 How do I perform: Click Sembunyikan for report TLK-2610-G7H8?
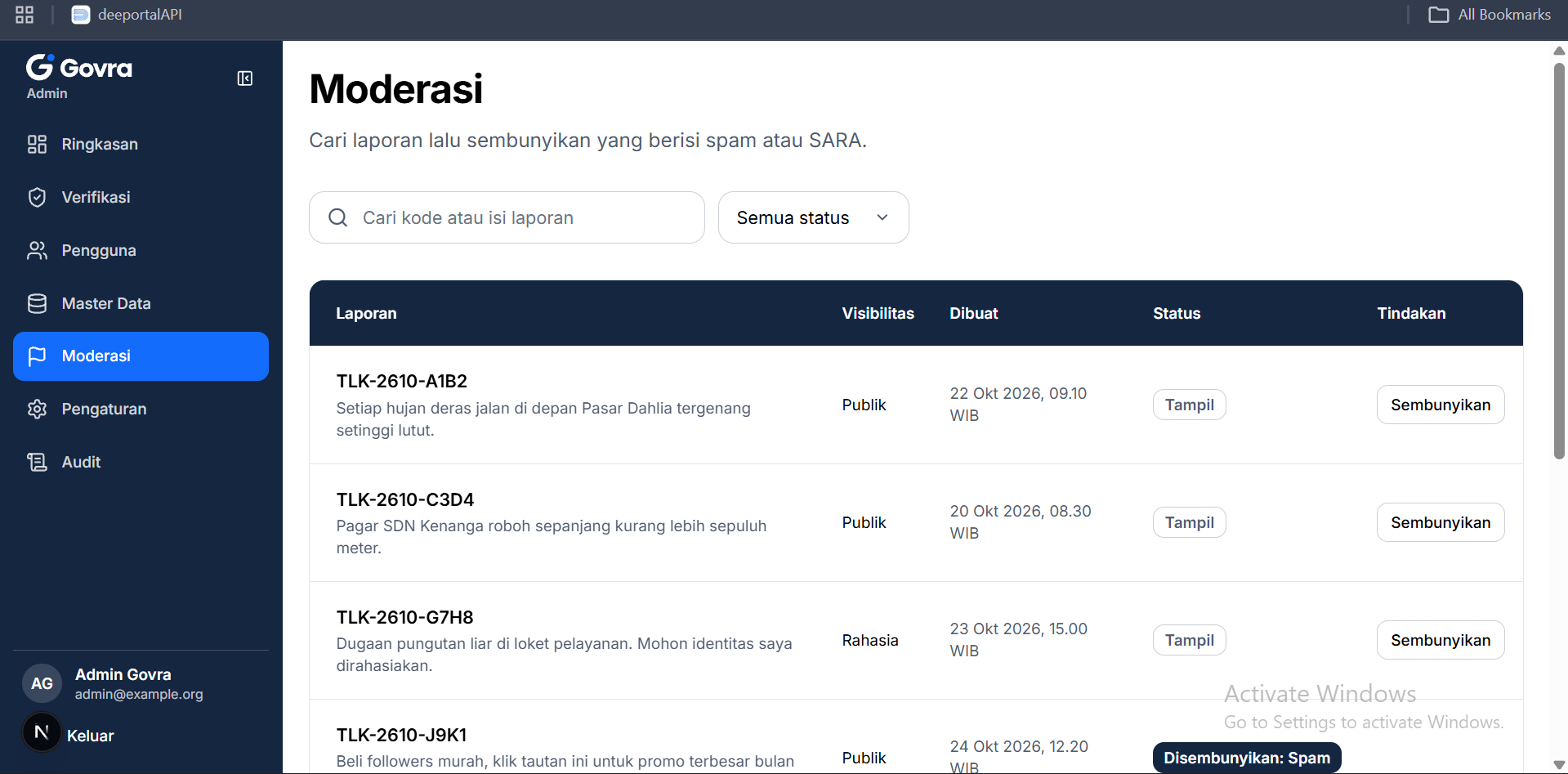tap(1440, 640)
